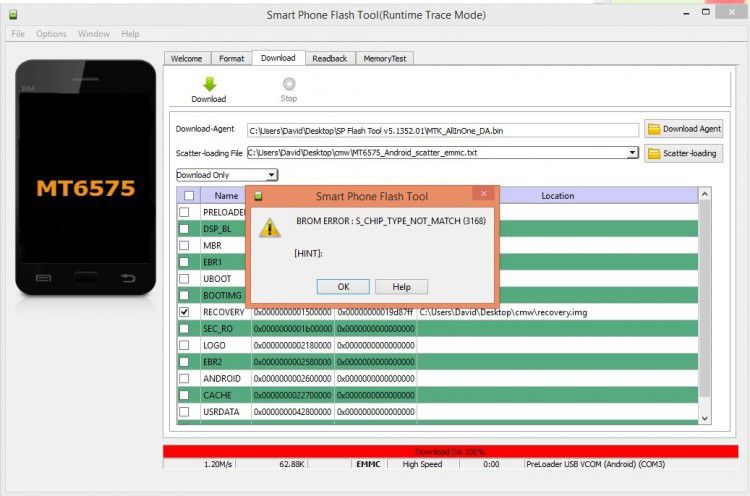Open the Help menu
Viewport: 750px width, 496px height.
(130, 33)
